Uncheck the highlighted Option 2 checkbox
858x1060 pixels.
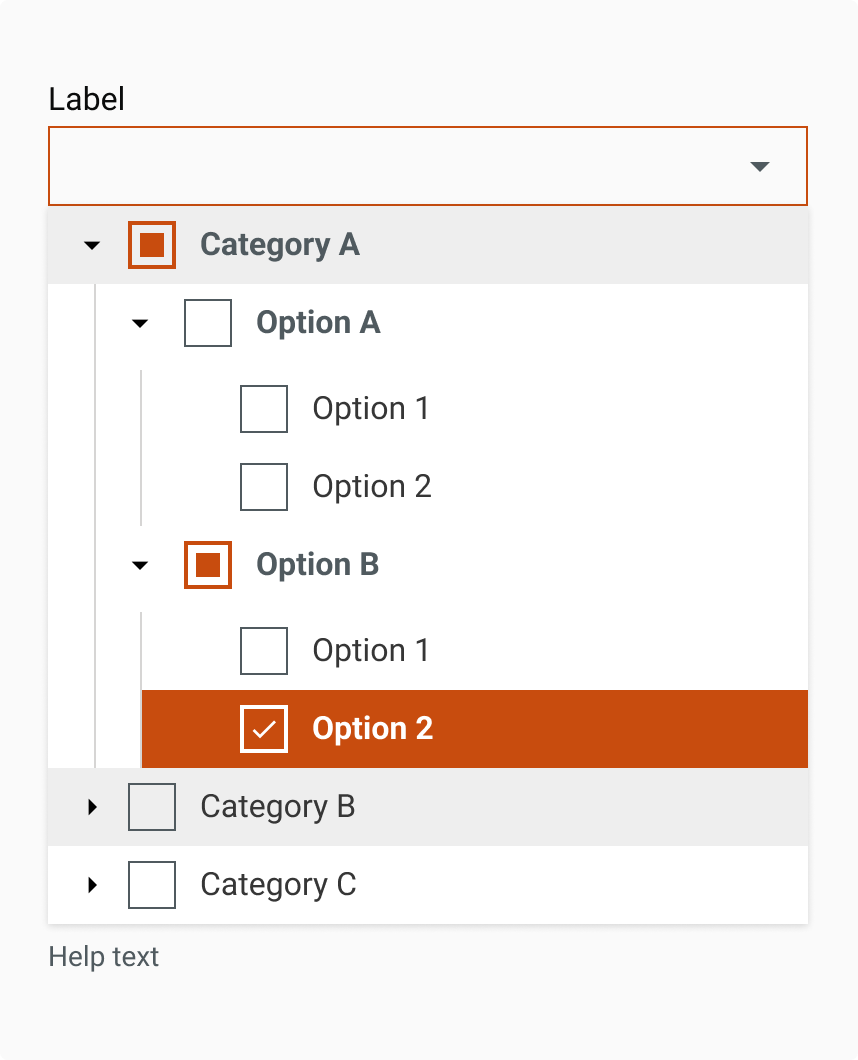tap(264, 729)
